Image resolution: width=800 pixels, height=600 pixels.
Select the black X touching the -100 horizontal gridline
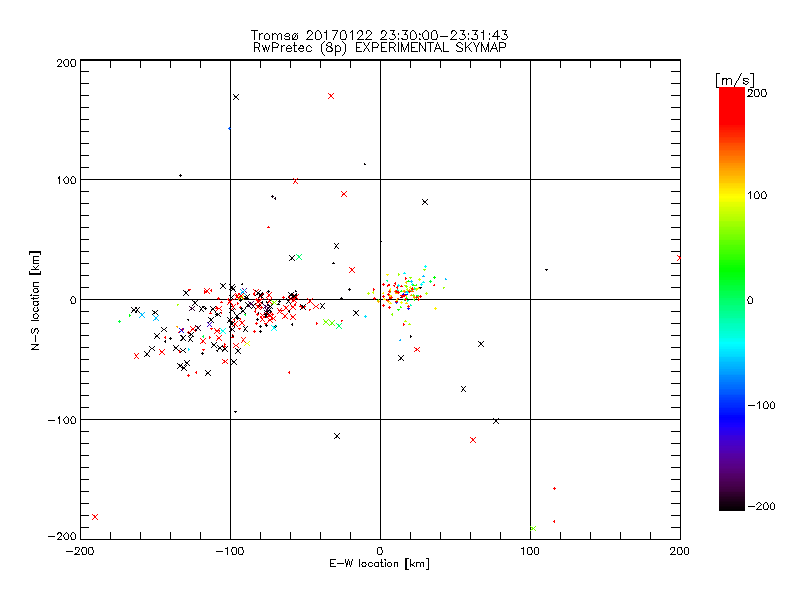495,421
